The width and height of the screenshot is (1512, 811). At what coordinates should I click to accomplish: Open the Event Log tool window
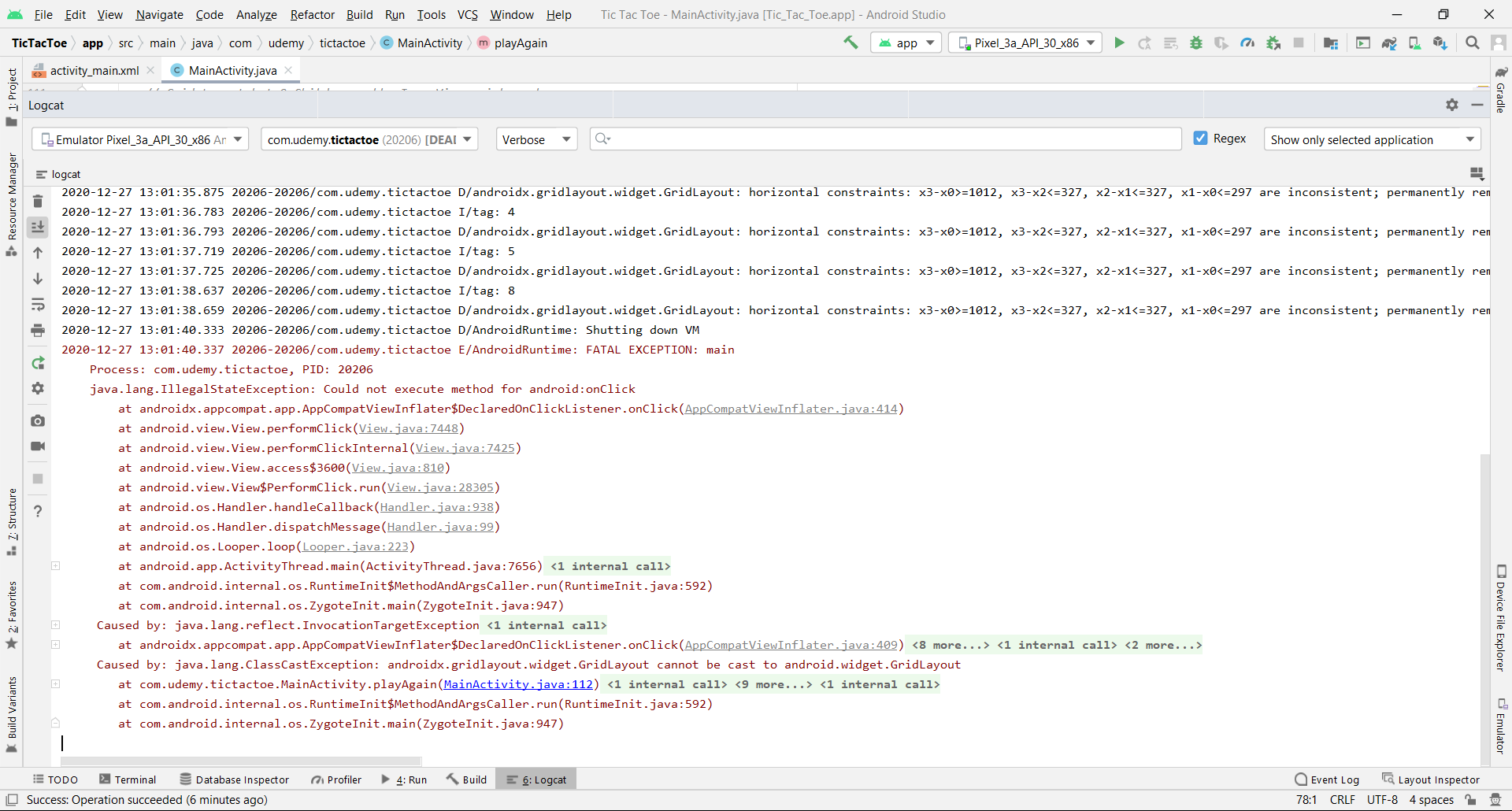[1327, 780]
